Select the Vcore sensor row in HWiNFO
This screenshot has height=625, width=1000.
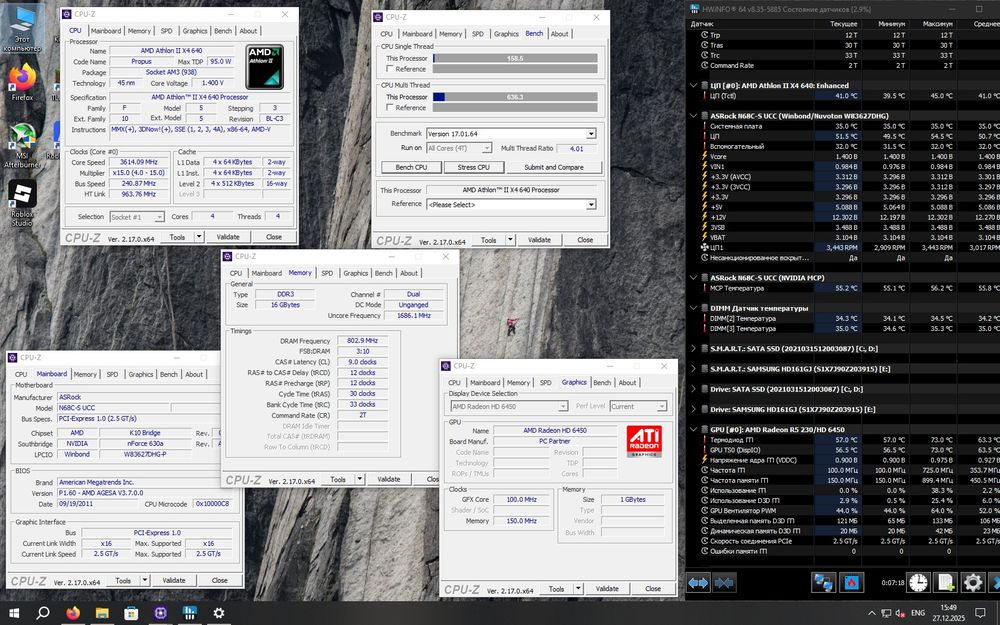[x=843, y=156]
